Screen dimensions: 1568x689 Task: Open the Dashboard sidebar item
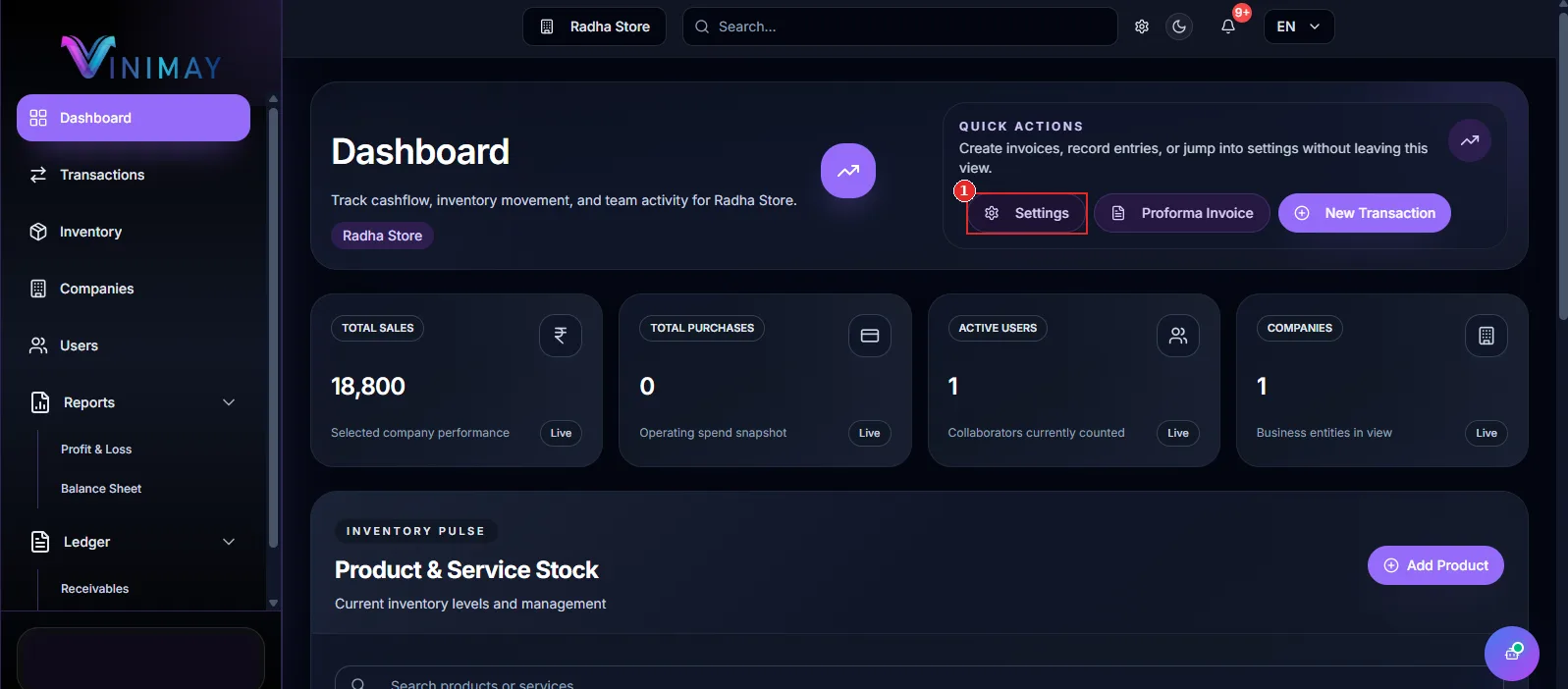click(x=134, y=118)
